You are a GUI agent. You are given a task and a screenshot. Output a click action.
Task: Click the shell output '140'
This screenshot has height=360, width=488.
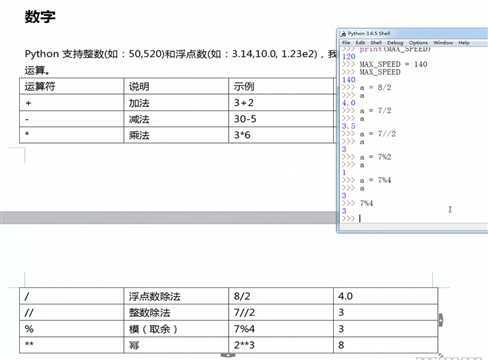tap(349, 80)
